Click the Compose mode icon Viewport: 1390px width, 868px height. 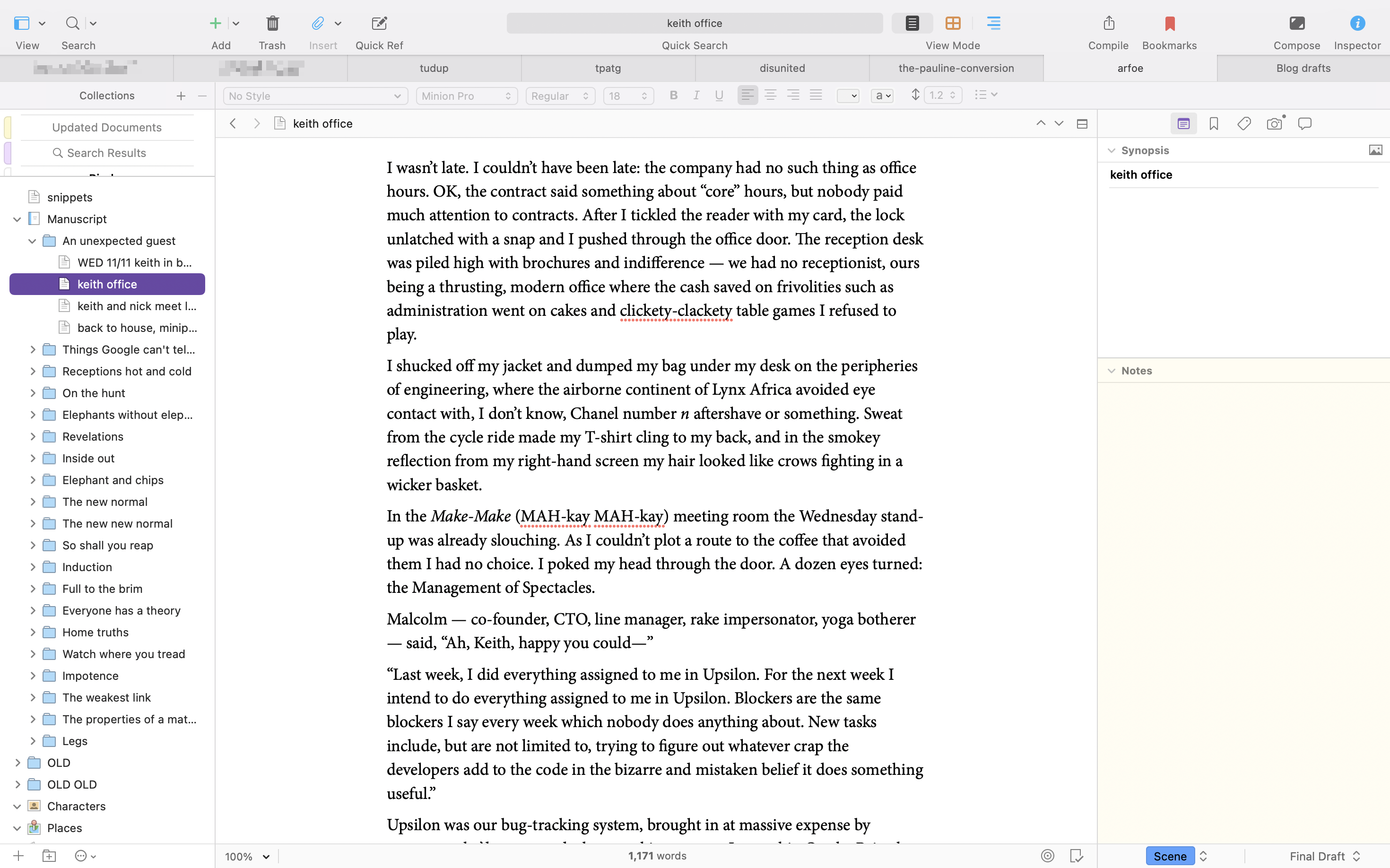point(1296,24)
